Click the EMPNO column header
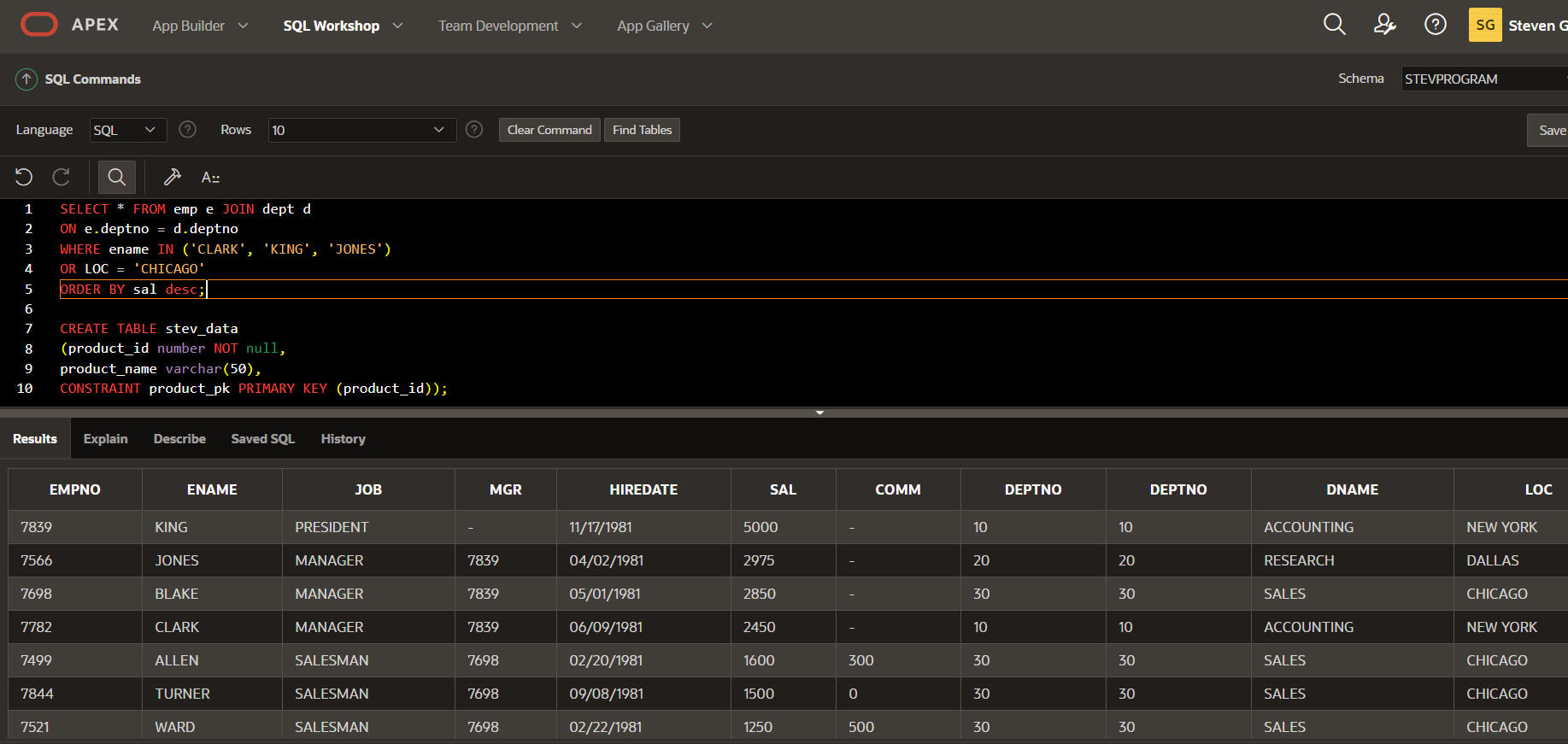This screenshot has width=1568, height=744. point(75,489)
